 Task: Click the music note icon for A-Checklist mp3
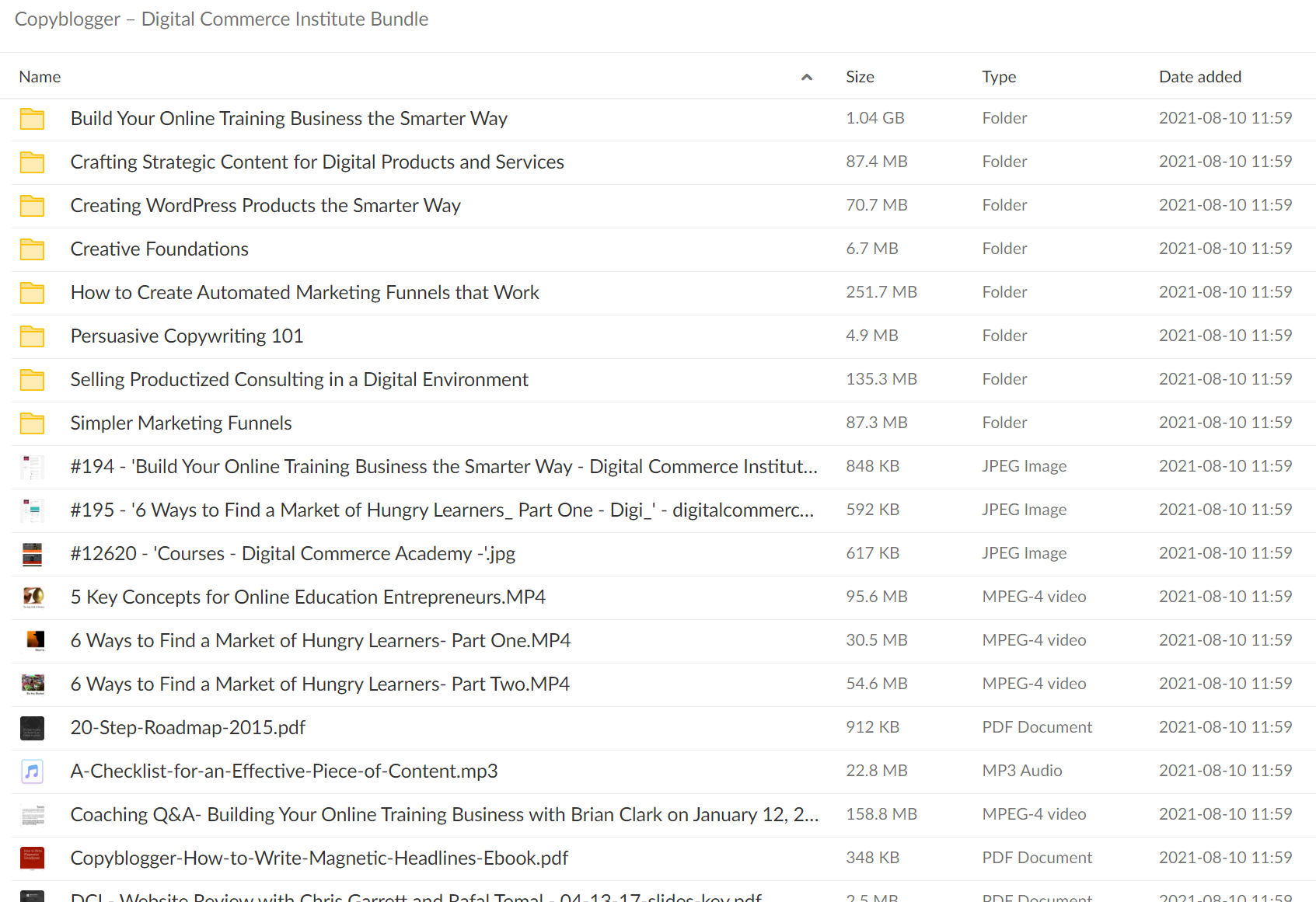click(32, 771)
